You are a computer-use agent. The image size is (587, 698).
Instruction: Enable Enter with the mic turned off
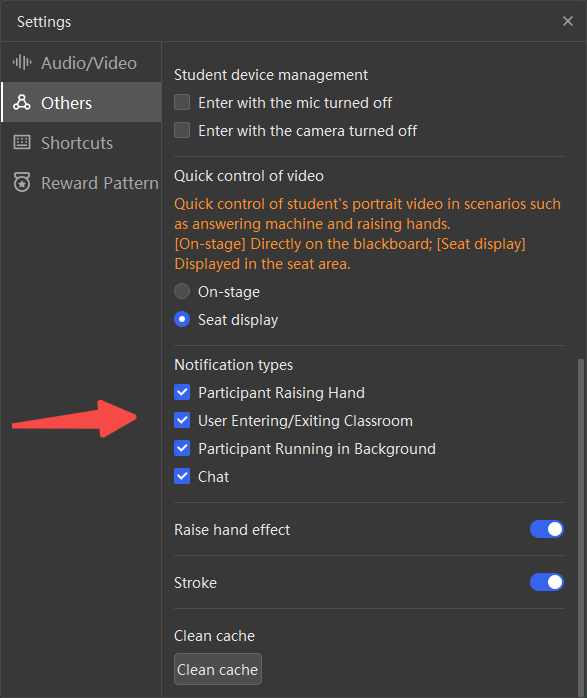click(182, 102)
